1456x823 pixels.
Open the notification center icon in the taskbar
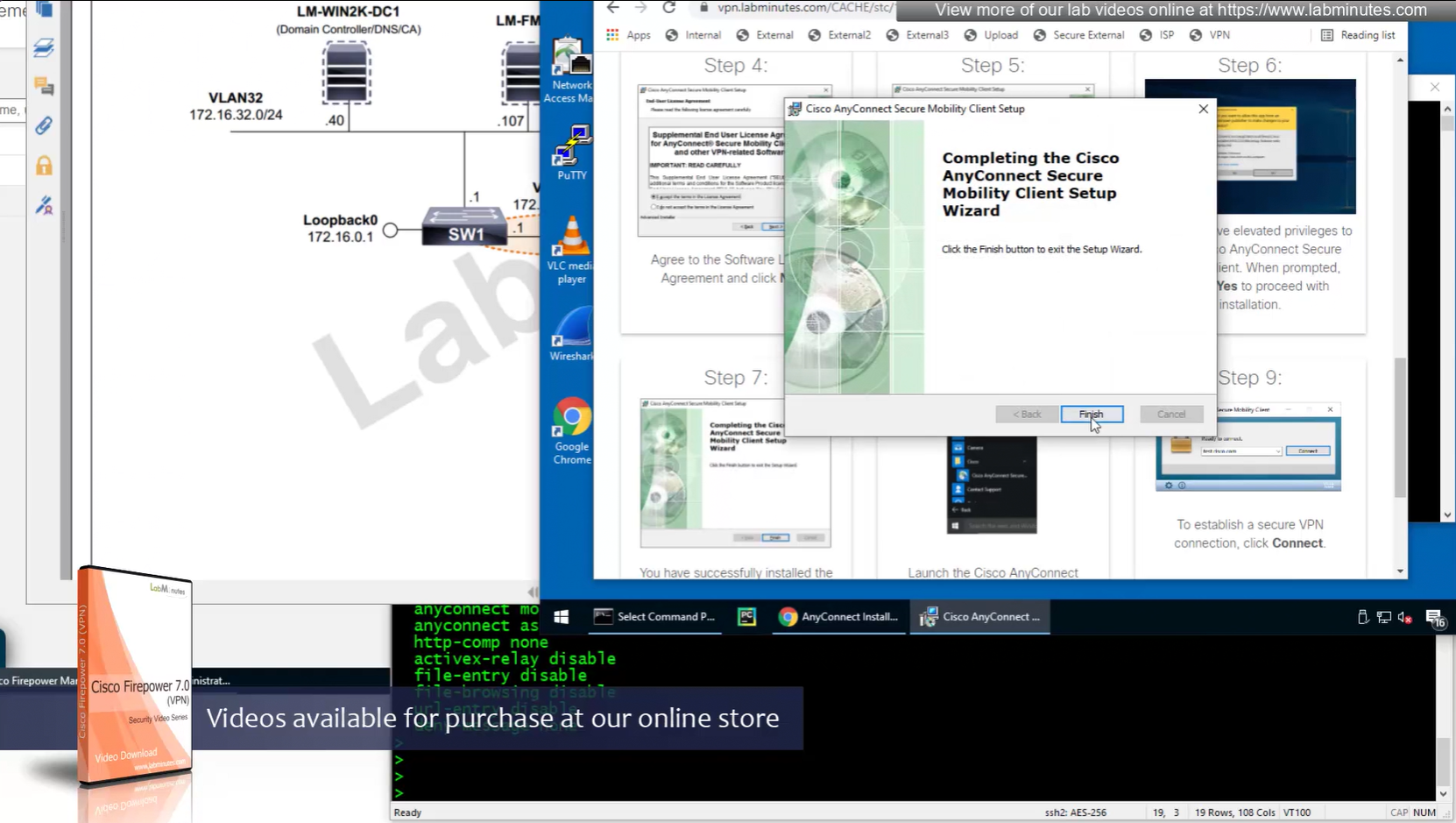point(1434,618)
